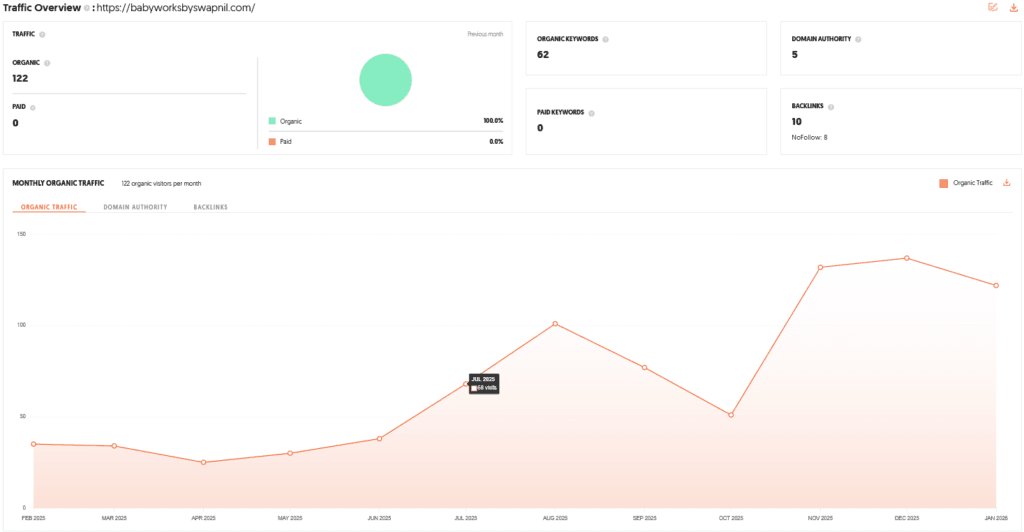The height and width of the screenshot is (532, 1024).
Task: Click the backlinks count 10
Action: 797,121
